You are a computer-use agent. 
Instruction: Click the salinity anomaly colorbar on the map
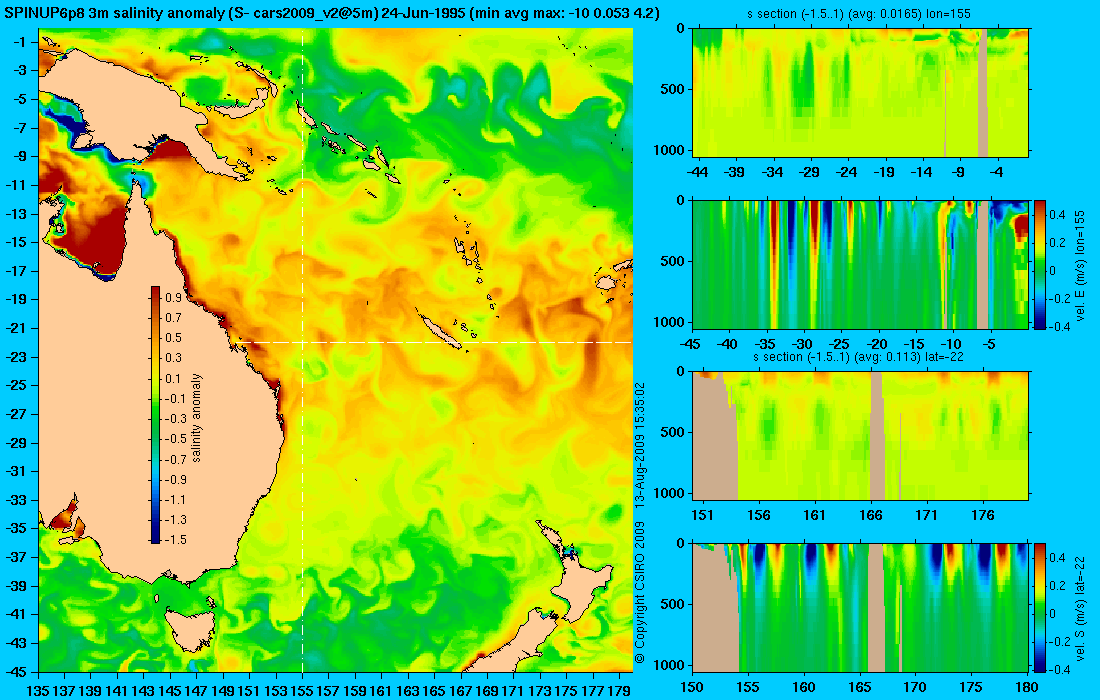pos(156,414)
